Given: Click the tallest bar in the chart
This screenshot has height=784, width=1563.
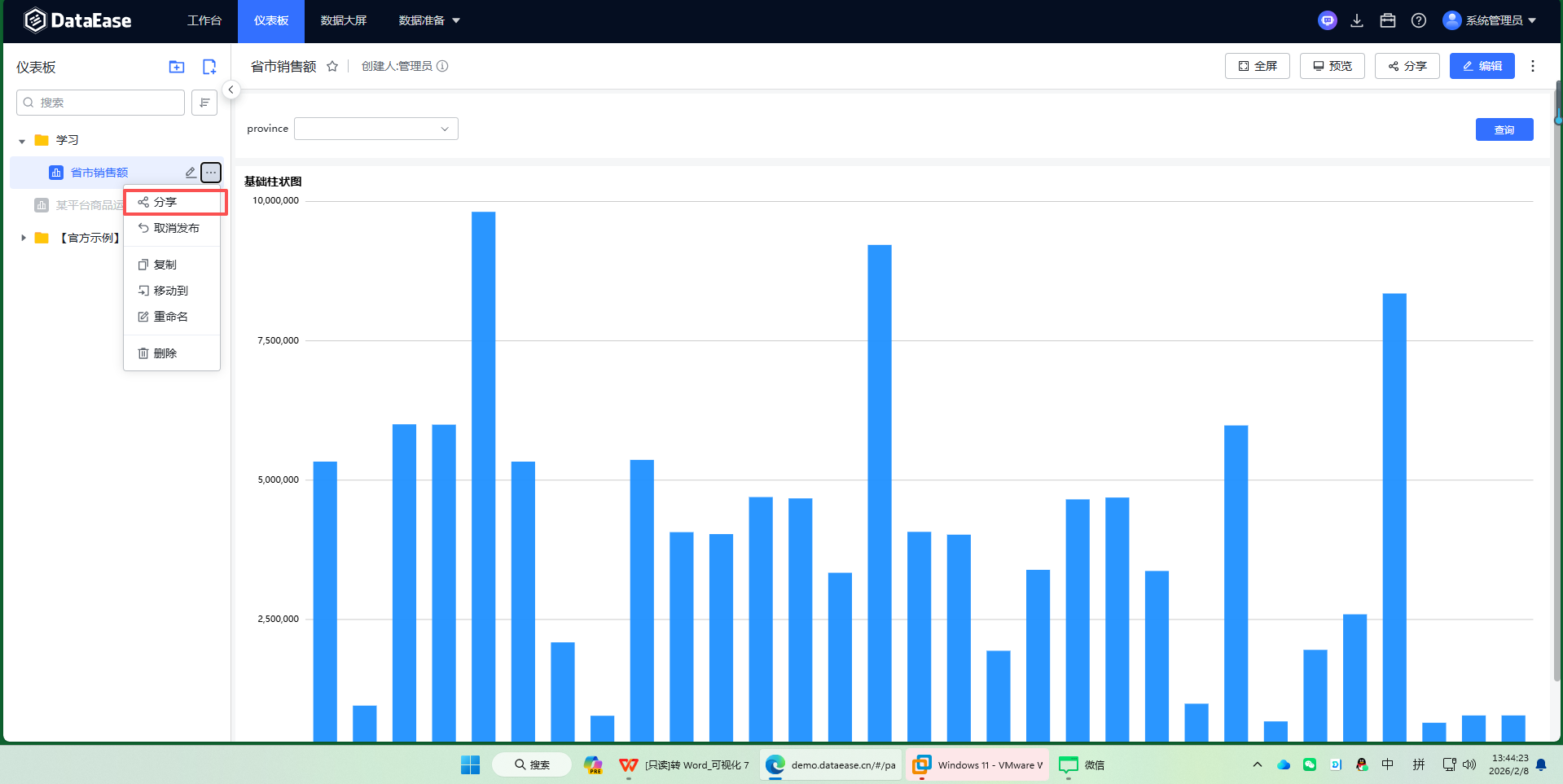Looking at the screenshot, I should [x=483, y=476].
